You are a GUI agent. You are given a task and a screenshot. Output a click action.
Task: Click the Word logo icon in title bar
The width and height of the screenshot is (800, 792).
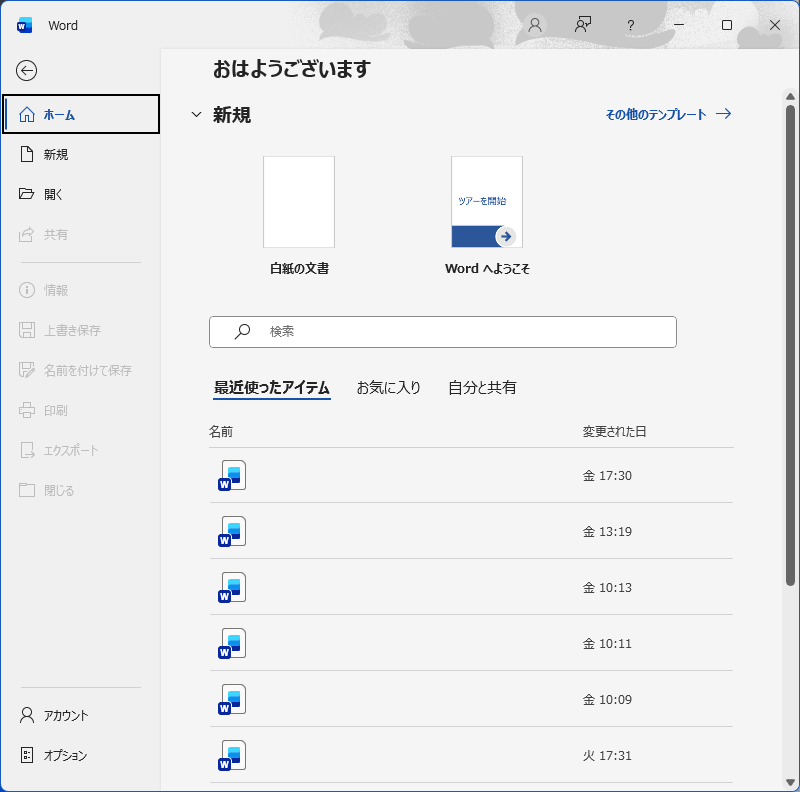[24, 25]
